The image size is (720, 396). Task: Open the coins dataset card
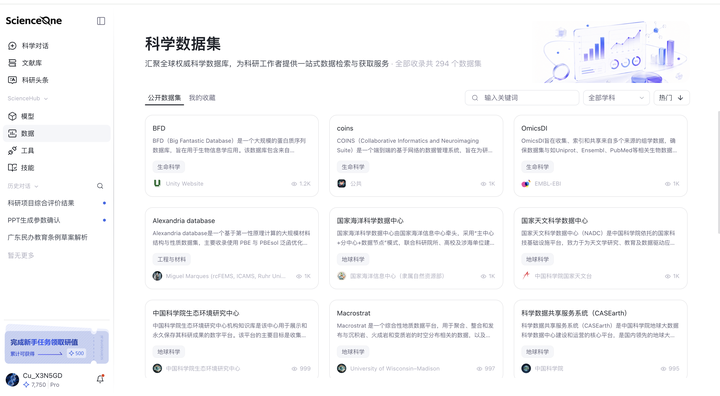(416, 156)
